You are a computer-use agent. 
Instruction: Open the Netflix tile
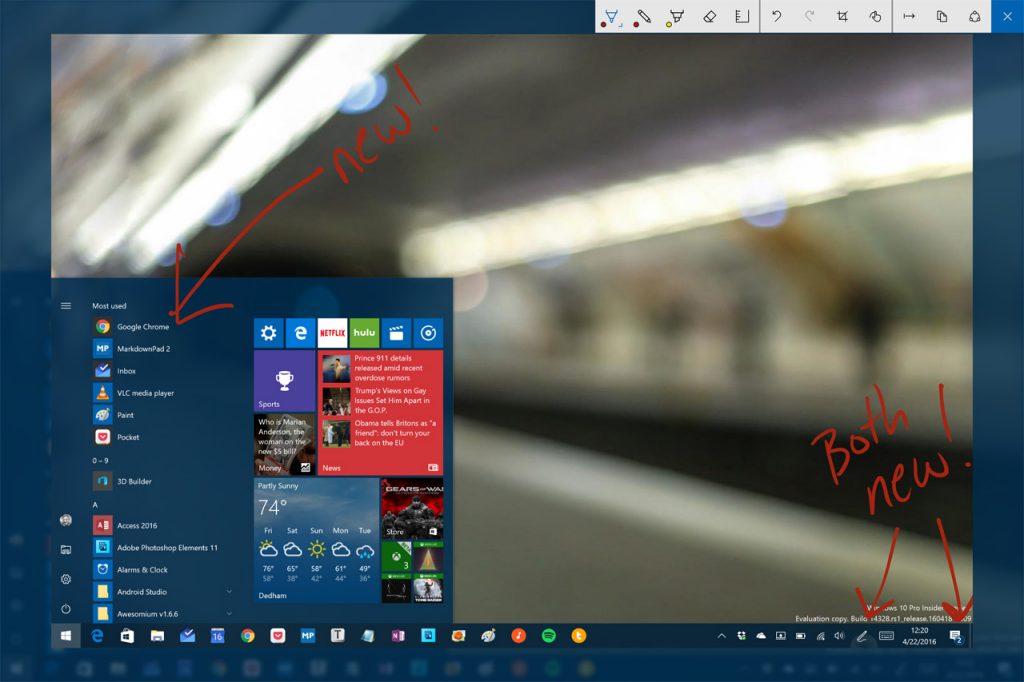(x=332, y=332)
